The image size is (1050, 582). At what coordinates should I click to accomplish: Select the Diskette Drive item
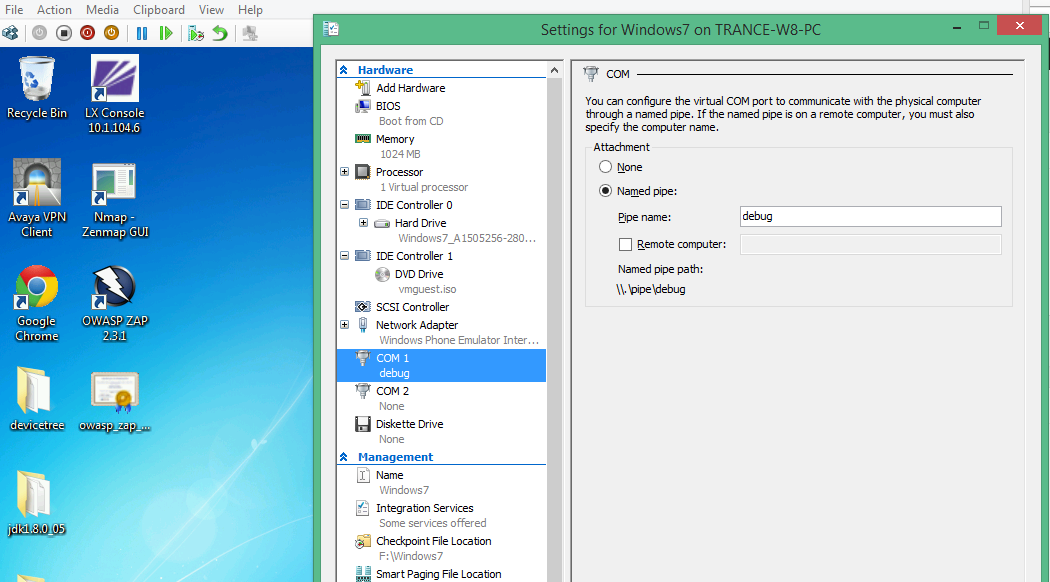pos(409,424)
